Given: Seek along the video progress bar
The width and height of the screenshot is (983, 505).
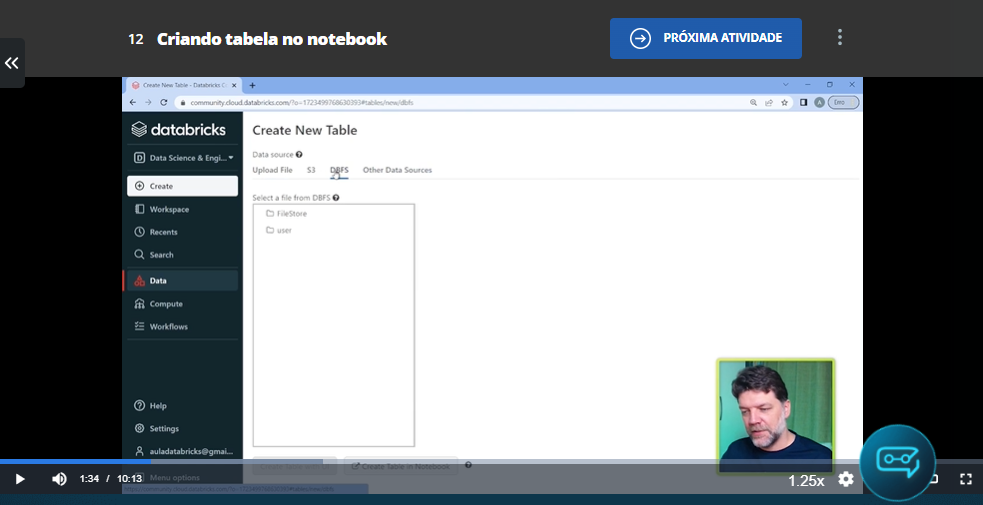Looking at the screenshot, I should click(x=492, y=462).
